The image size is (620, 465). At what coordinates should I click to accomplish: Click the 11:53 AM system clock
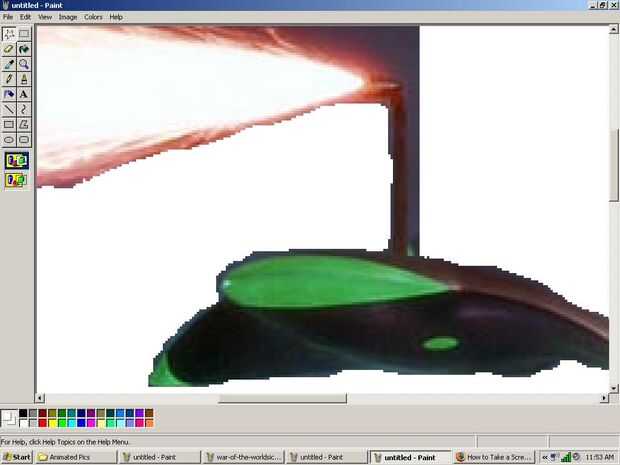pyautogui.click(x=599, y=457)
